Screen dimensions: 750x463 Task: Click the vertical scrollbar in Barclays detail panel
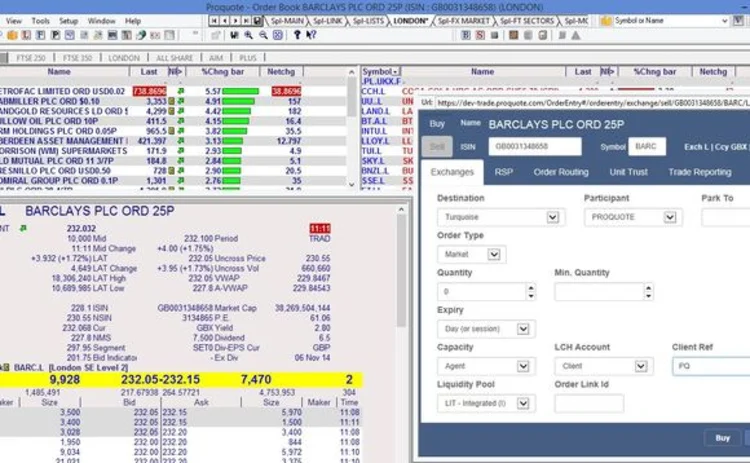tap(401, 270)
